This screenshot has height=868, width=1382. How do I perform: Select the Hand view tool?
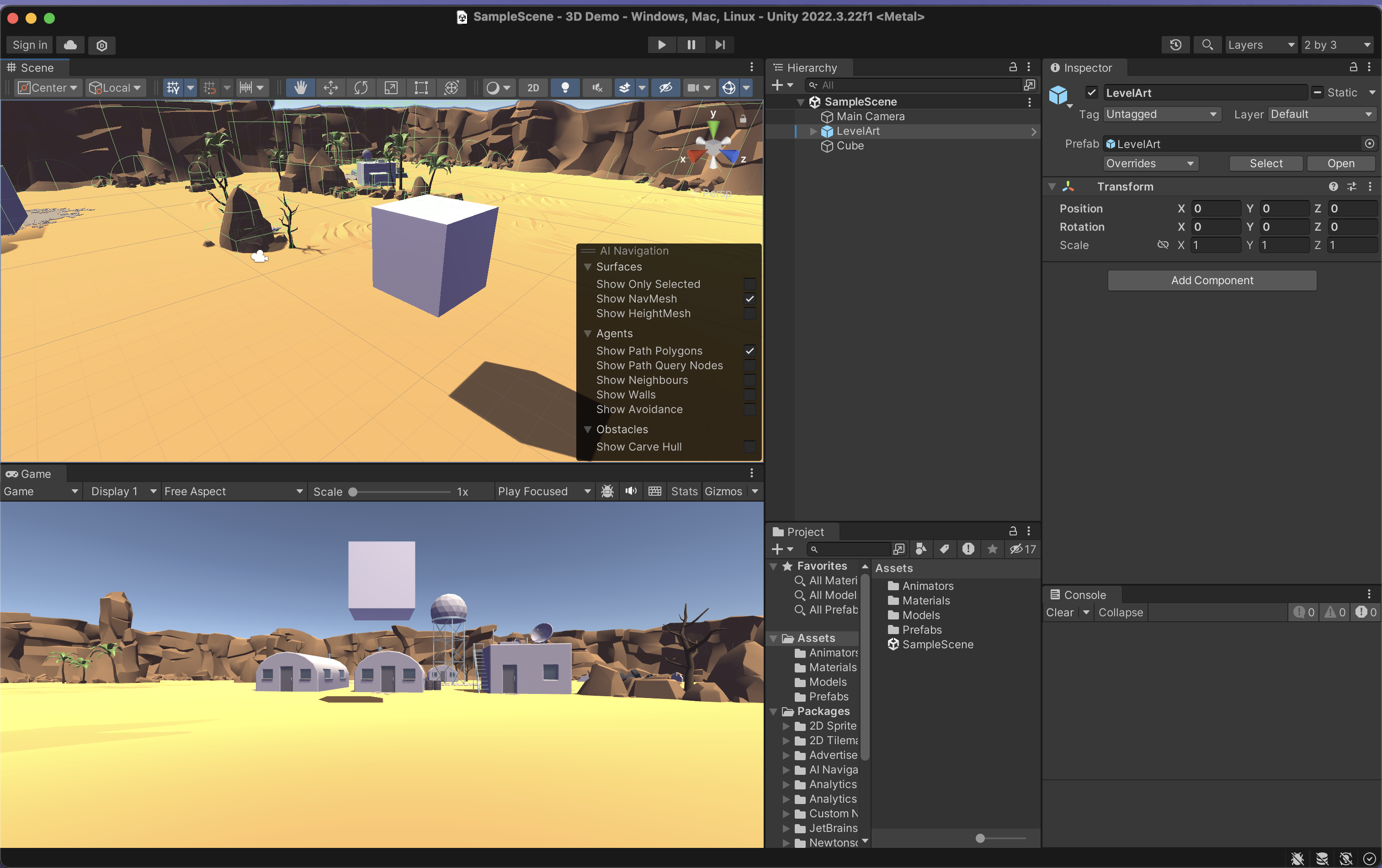pyautogui.click(x=300, y=88)
